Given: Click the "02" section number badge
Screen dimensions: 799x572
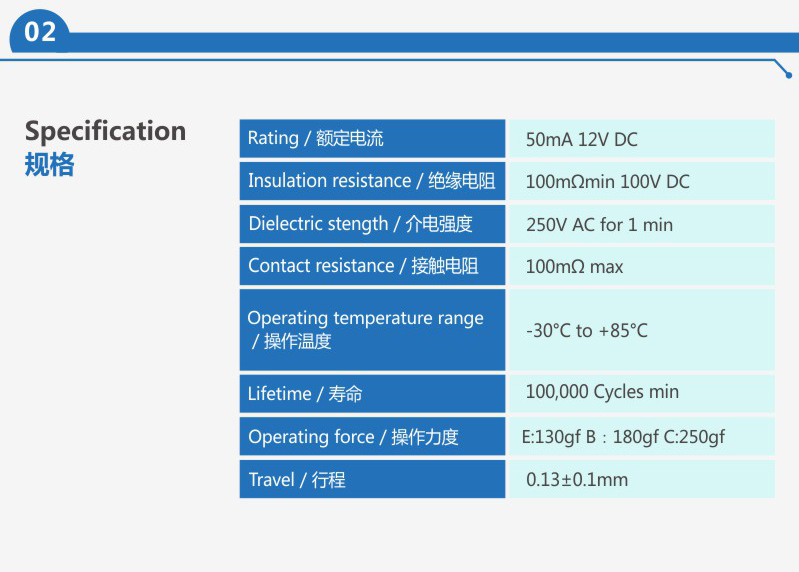Looking at the screenshot, I should click(41, 32).
